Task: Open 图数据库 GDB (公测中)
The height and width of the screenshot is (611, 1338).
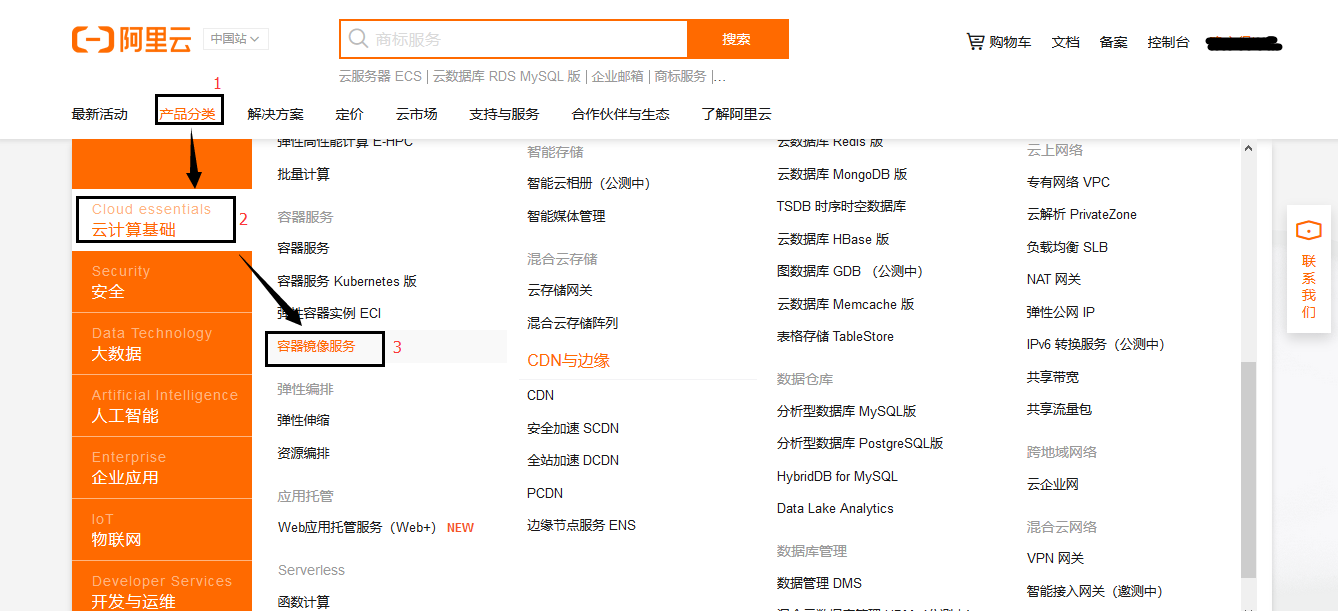Action: pyautogui.click(x=850, y=271)
